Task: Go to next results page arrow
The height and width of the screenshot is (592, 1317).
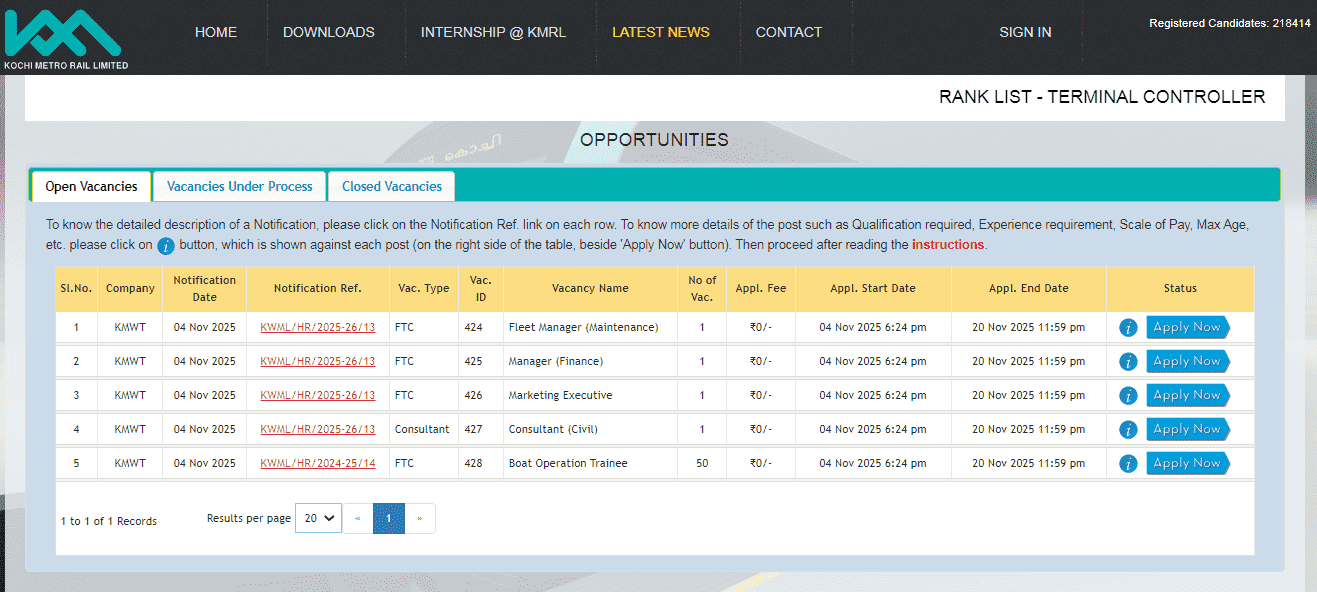Action: click(420, 518)
